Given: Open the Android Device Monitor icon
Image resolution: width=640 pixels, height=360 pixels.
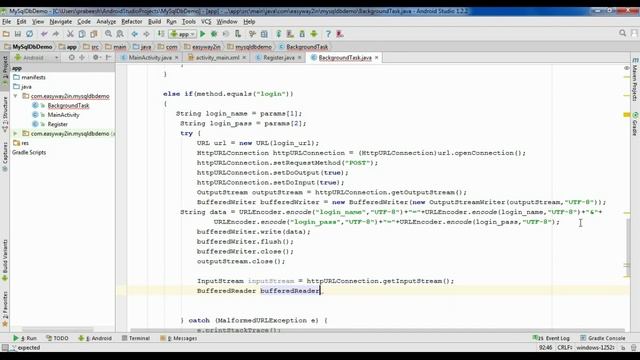Looking at the screenshot, I should (314, 34).
